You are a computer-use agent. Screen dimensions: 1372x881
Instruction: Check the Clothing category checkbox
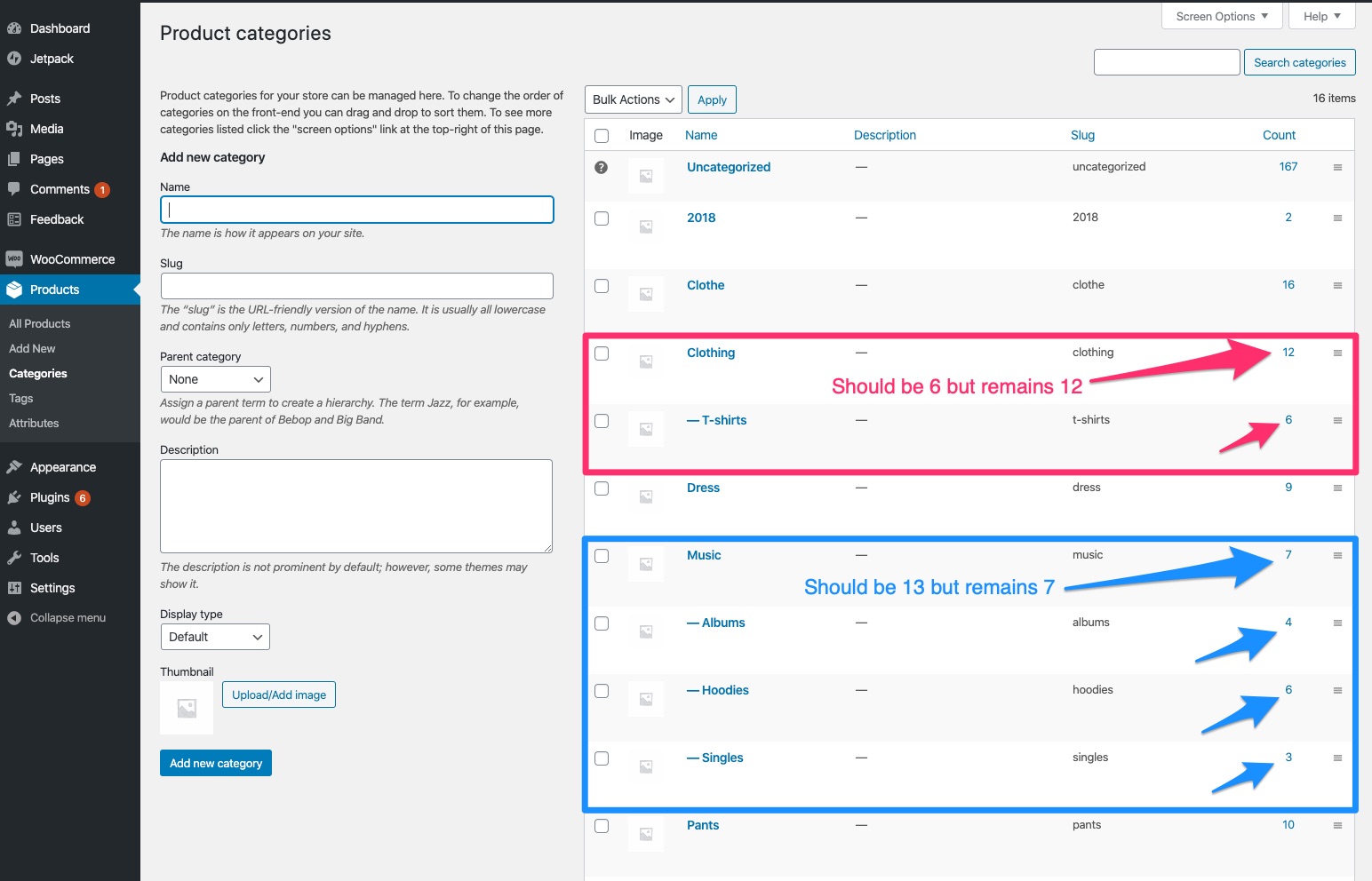click(602, 353)
